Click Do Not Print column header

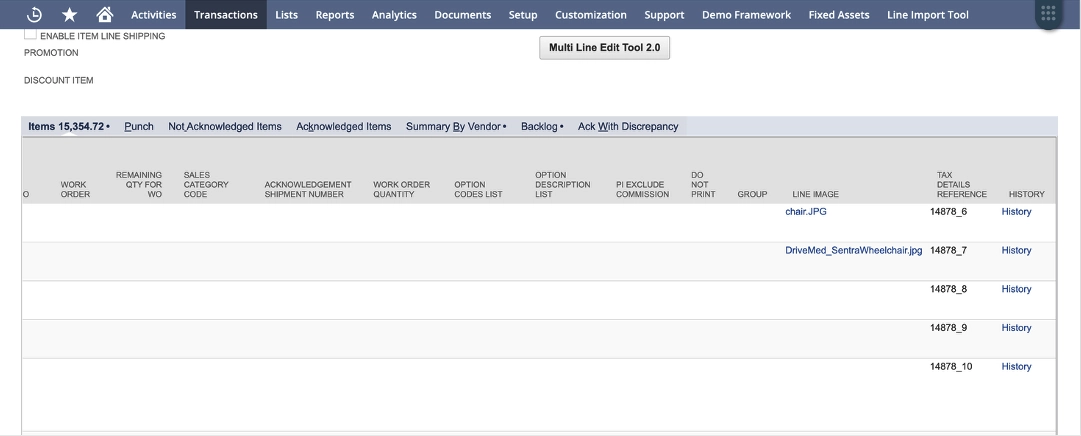(x=703, y=185)
